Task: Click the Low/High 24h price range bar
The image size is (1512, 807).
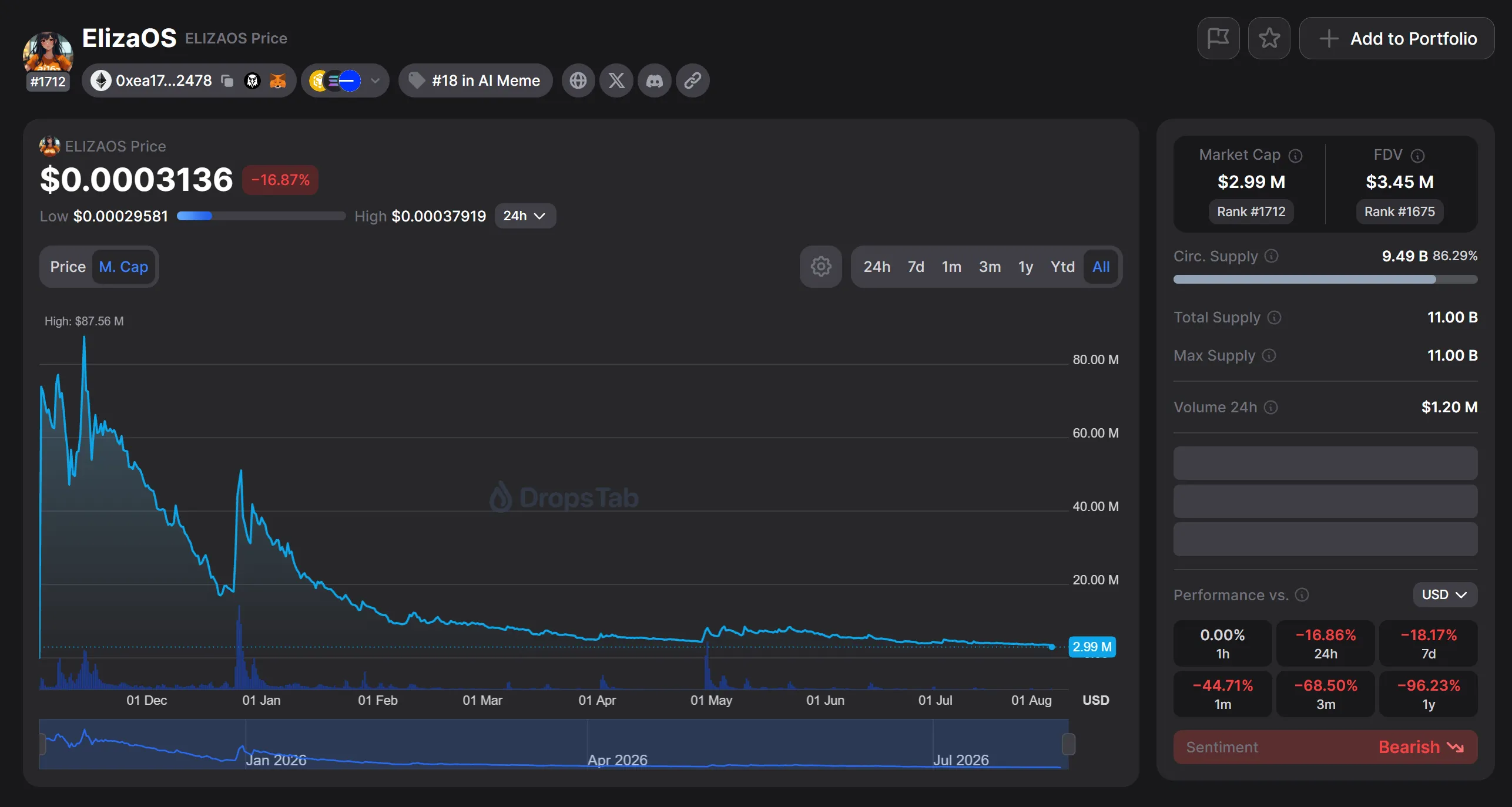Action: click(262, 216)
